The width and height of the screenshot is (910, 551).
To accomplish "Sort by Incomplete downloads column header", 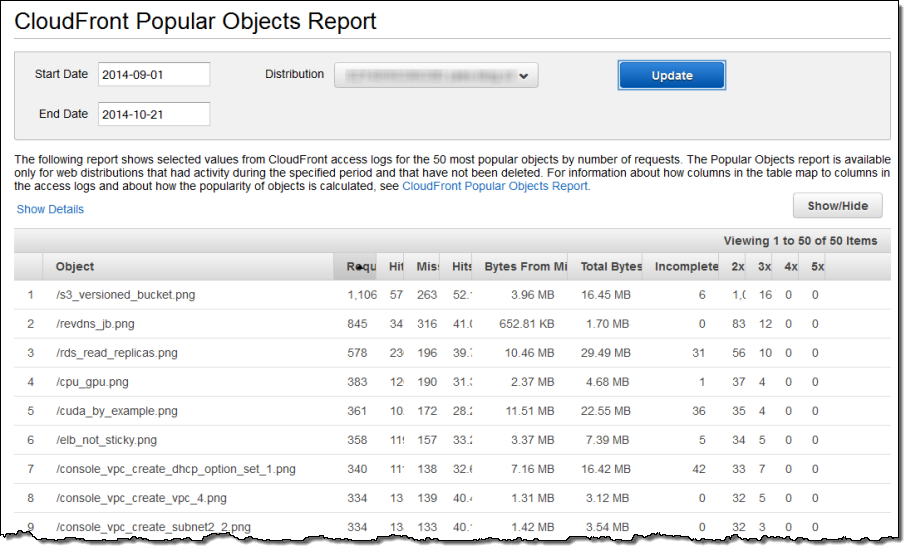I will coord(686,267).
